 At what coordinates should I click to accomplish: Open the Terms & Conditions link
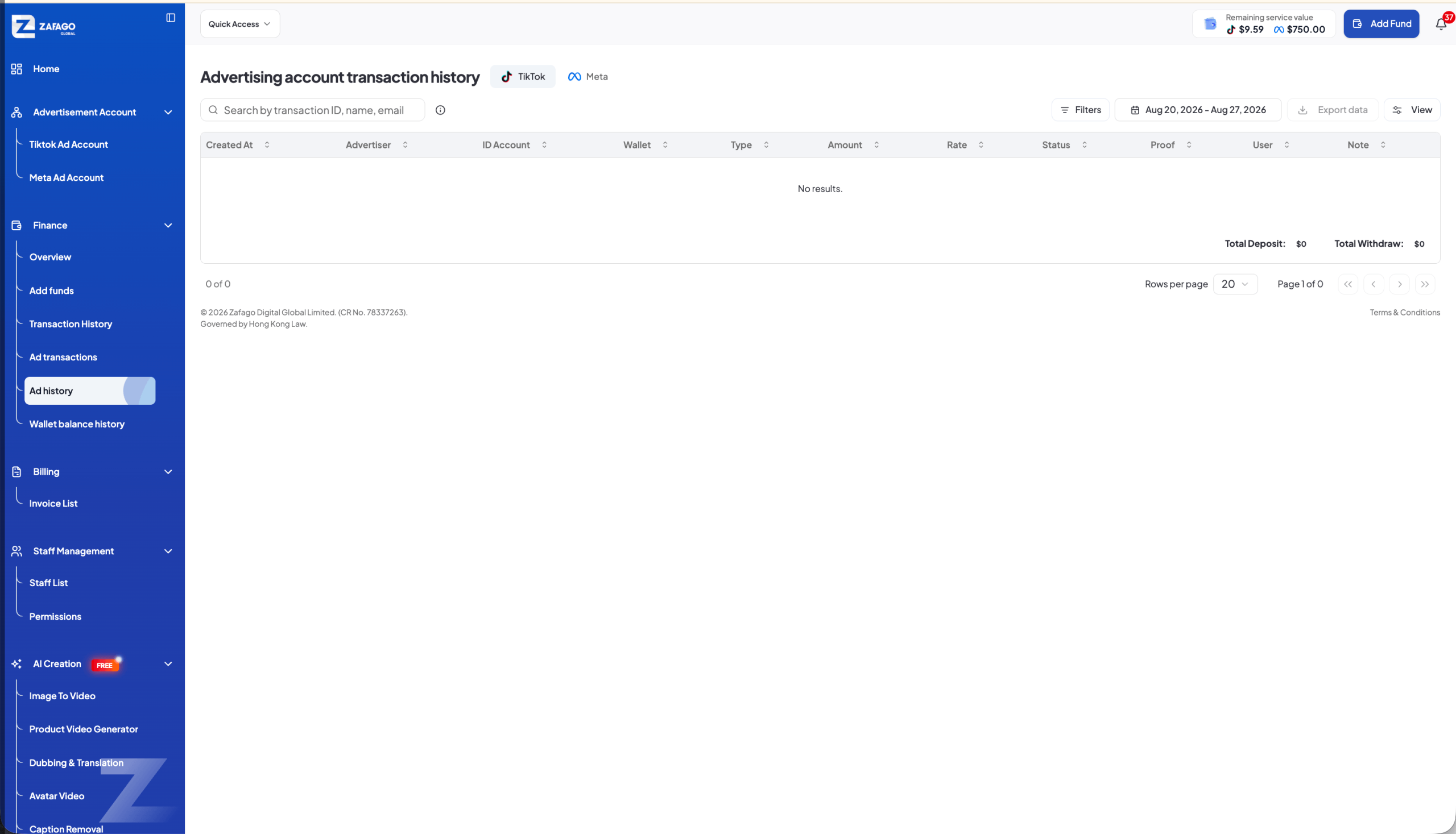pos(1405,313)
